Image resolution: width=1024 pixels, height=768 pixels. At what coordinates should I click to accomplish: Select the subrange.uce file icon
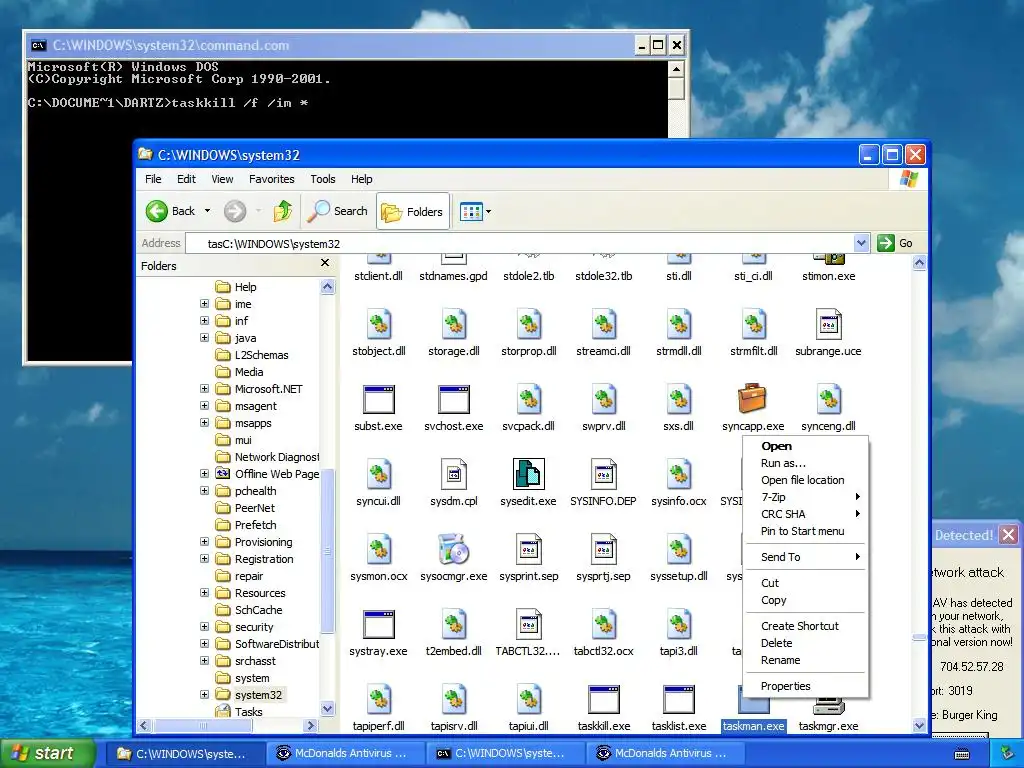(828, 325)
